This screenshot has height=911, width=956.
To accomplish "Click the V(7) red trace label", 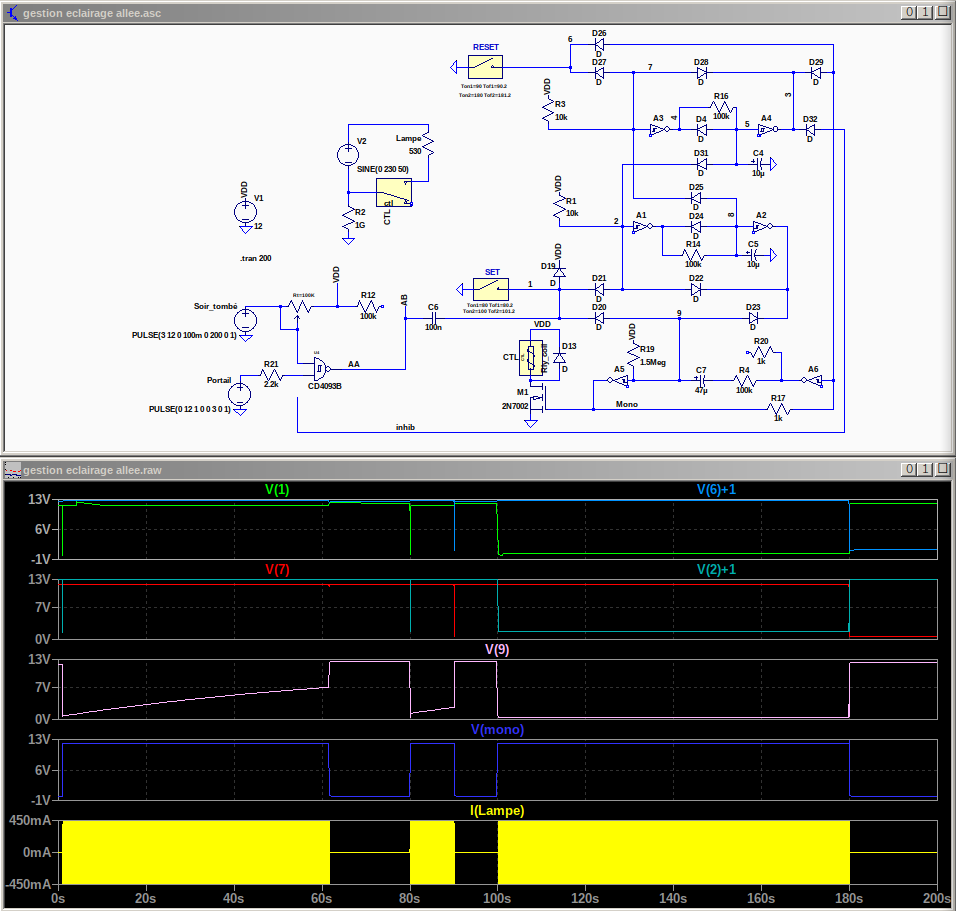I will pos(277,569).
